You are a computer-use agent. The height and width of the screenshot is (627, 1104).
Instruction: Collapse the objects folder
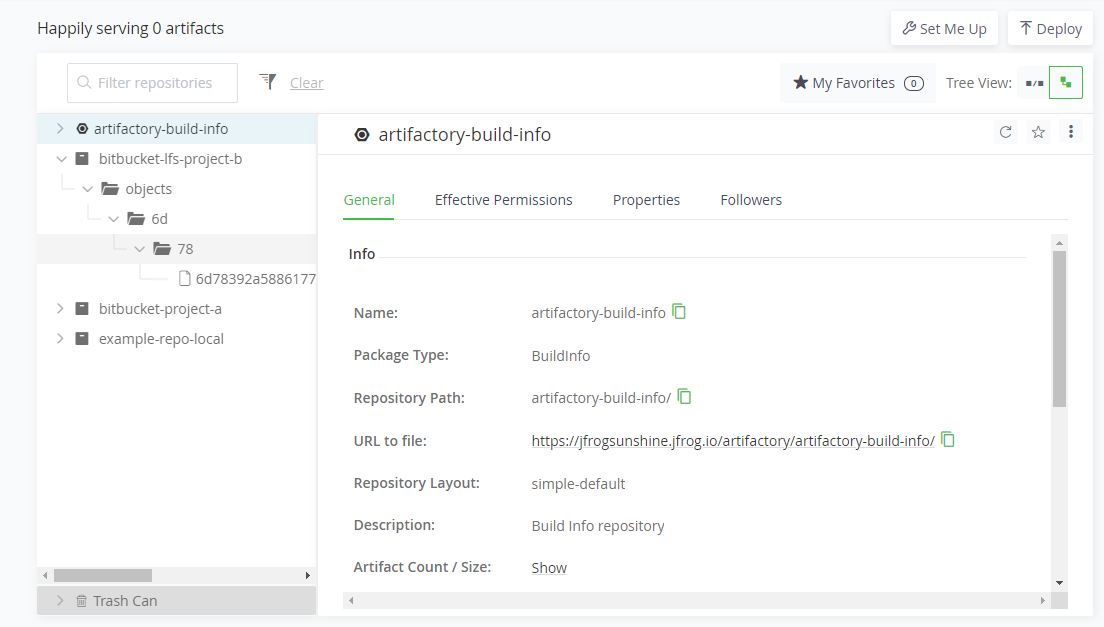tap(88, 189)
